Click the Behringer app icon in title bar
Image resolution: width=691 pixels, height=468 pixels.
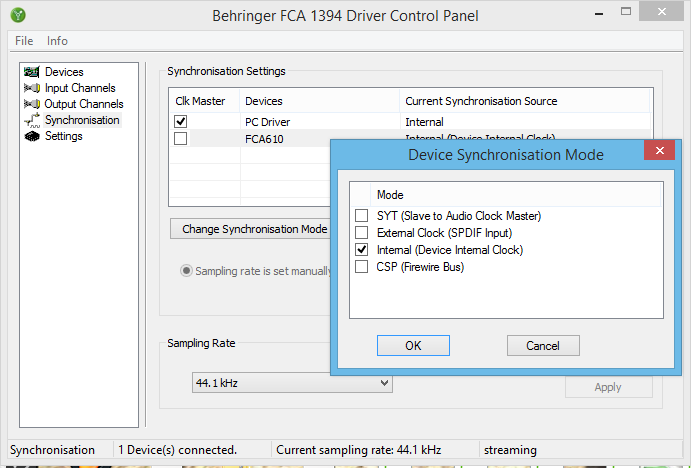18,15
